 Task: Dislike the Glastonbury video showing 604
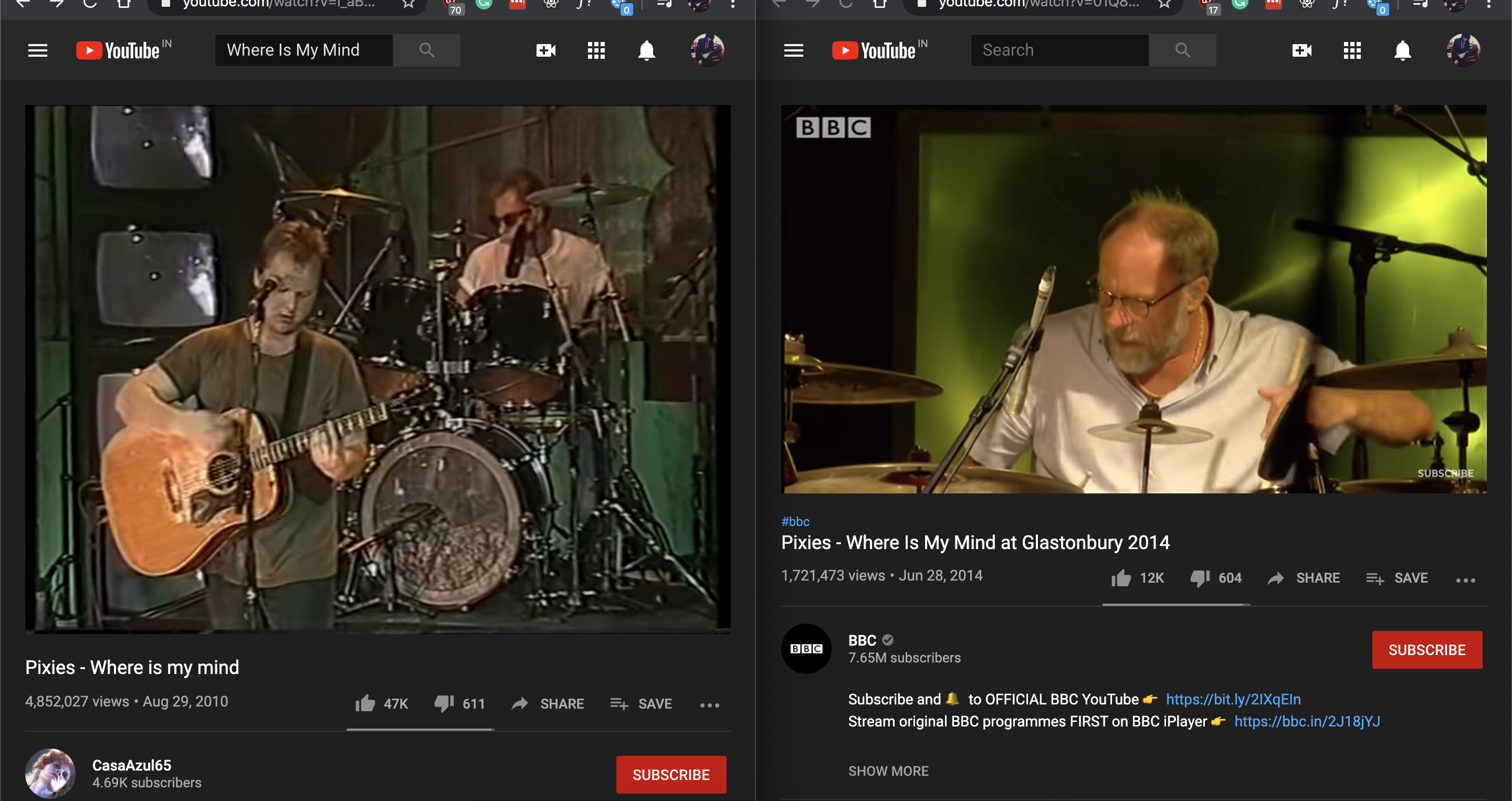(x=1215, y=578)
